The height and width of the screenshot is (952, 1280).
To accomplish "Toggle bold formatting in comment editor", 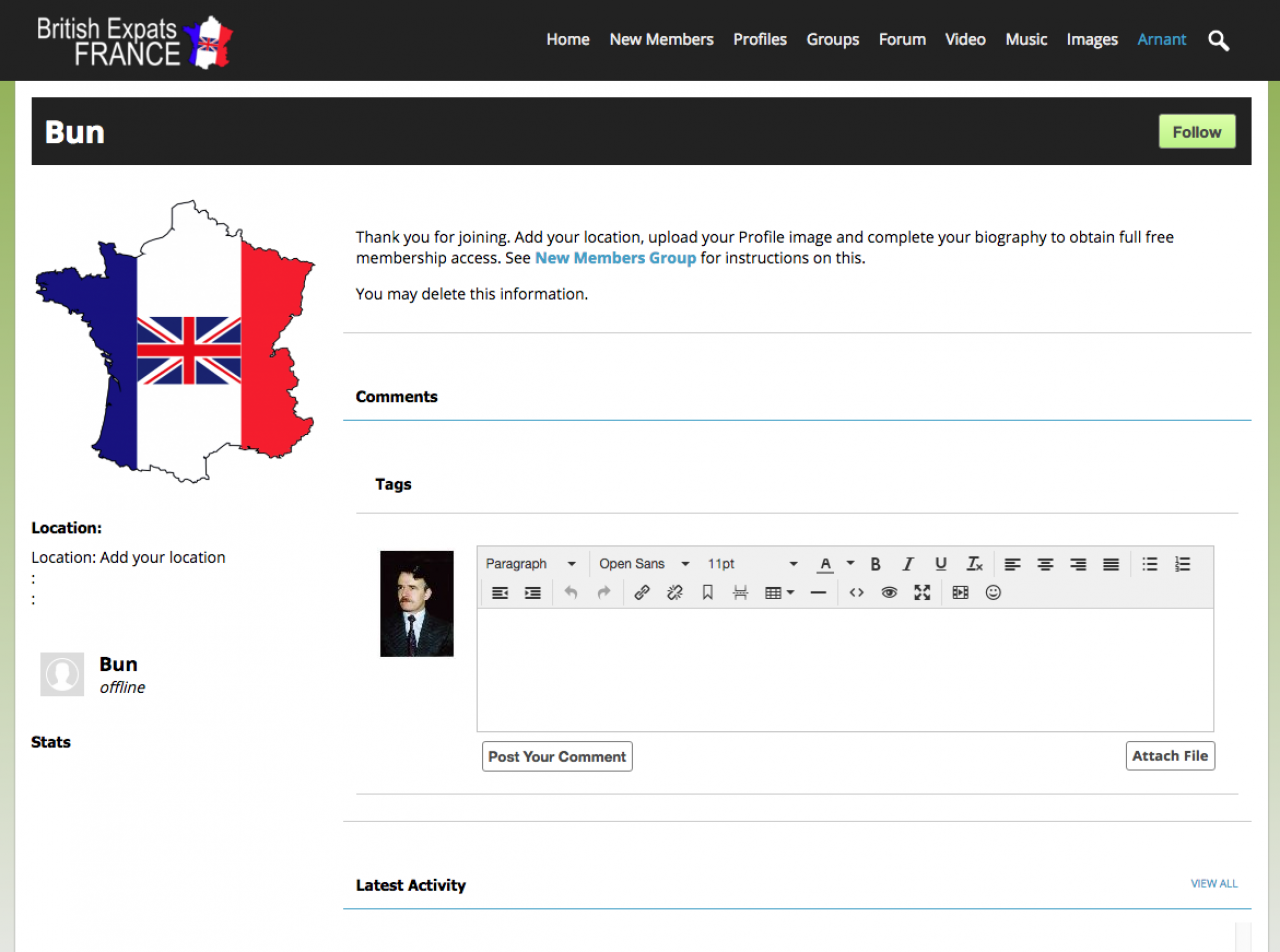I will [875, 564].
